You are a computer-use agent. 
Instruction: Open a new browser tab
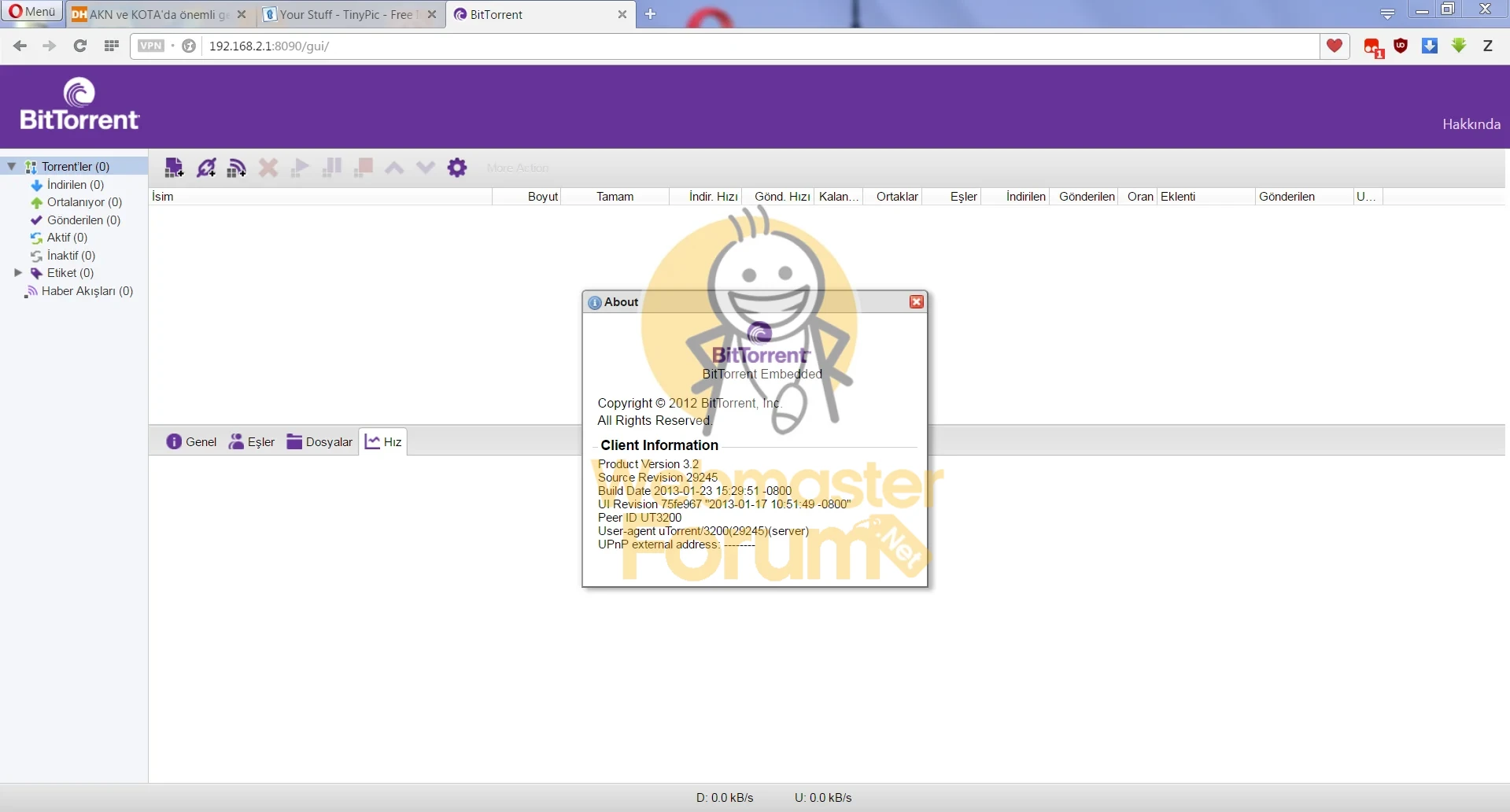pyautogui.click(x=650, y=14)
